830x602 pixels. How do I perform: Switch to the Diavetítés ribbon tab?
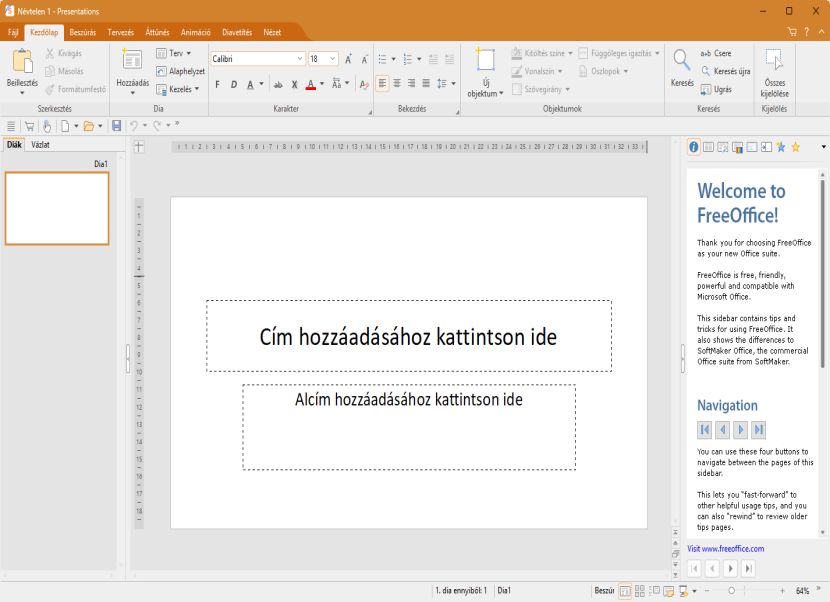pyautogui.click(x=237, y=32)
